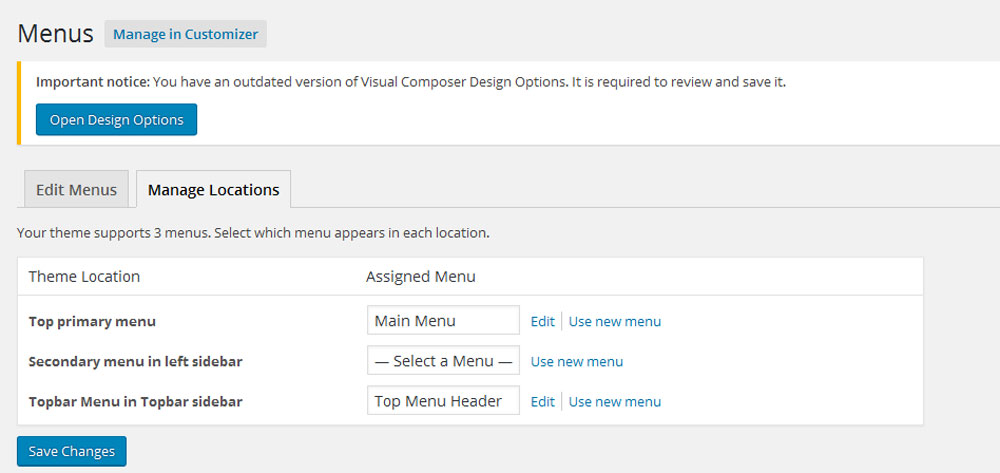Viewport: 1000px width, 473px height.
Task: Select the Manage Locations tab
Action: click(x=213, y=190)
